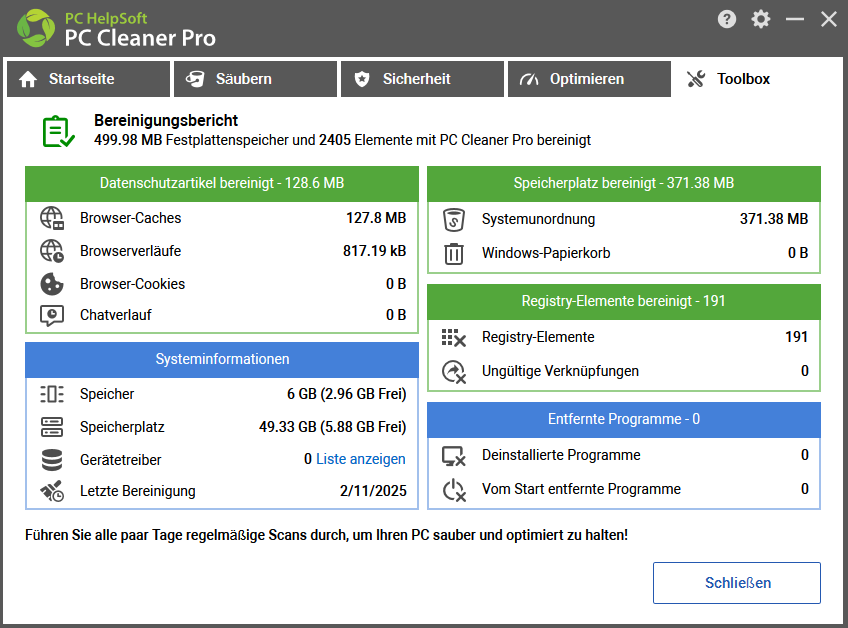Screen dimensions: 848x628
Task: Click the Bereinigungsbericht heading
Action: coord(166,120)
